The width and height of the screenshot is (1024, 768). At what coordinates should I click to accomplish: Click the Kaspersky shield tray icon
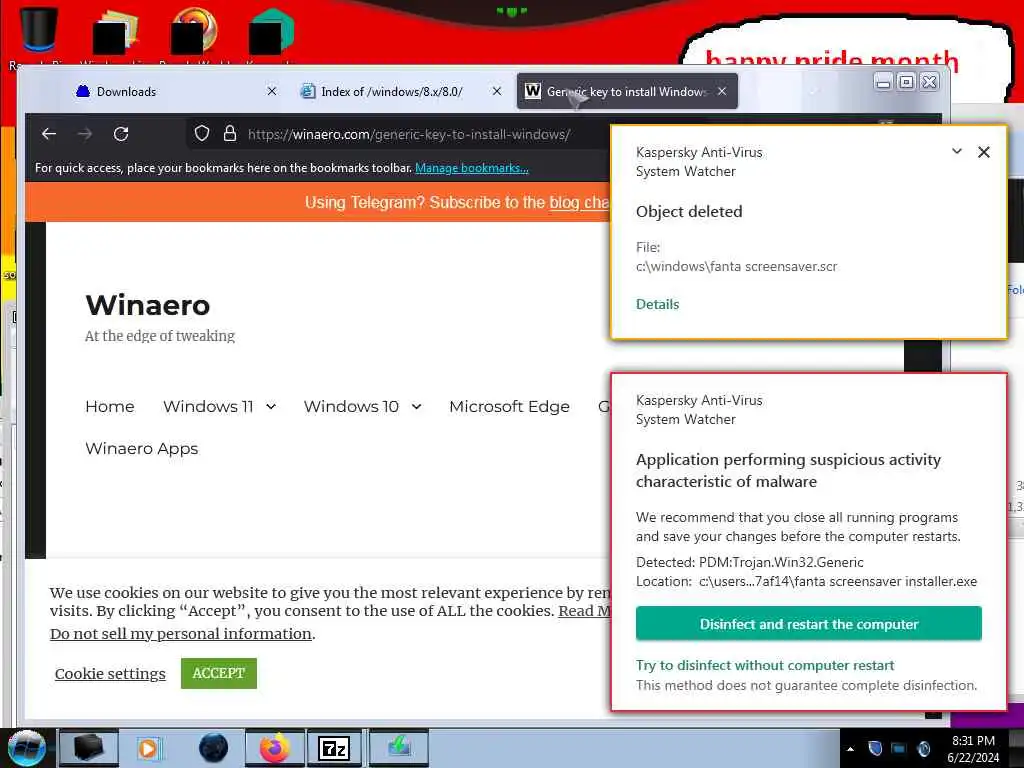pos(875,748)
